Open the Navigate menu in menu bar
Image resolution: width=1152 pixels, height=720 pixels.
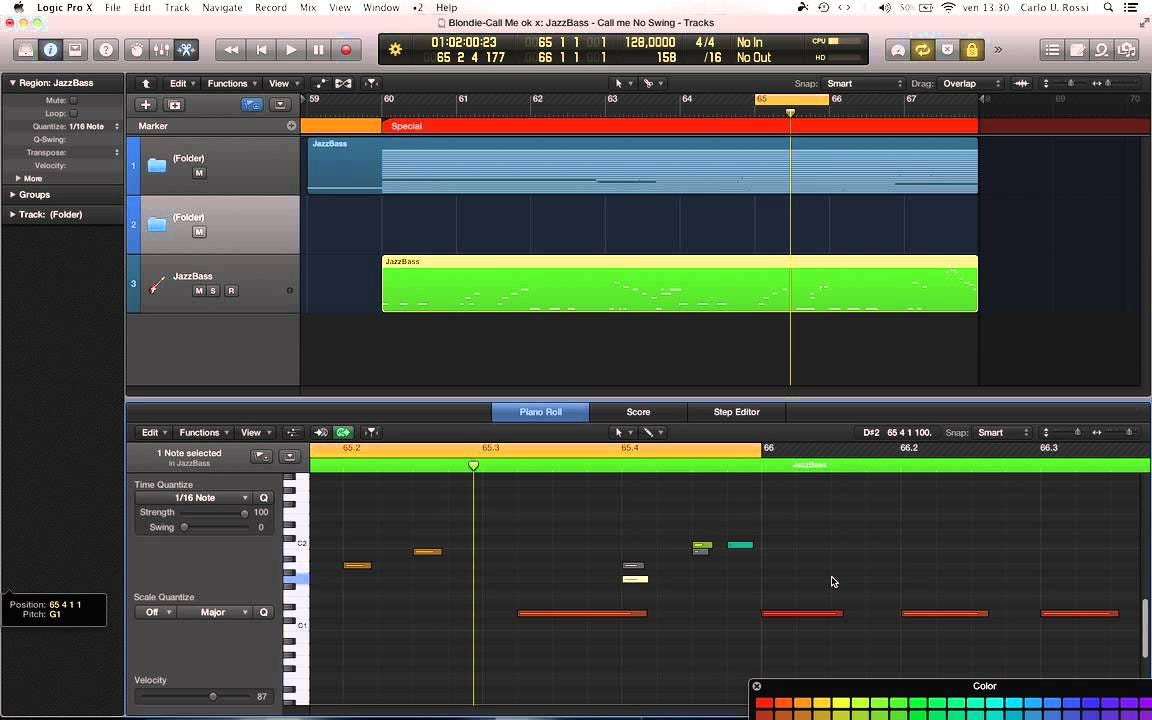221,8
